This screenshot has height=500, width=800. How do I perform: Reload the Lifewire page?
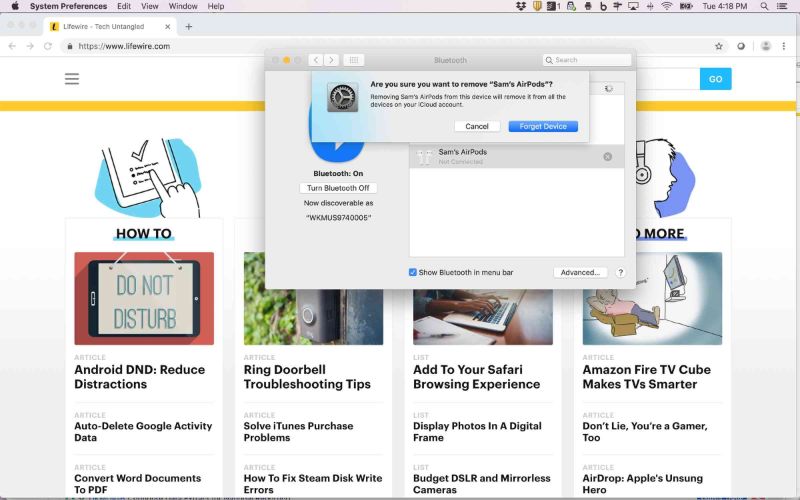[x=47, y=46]
